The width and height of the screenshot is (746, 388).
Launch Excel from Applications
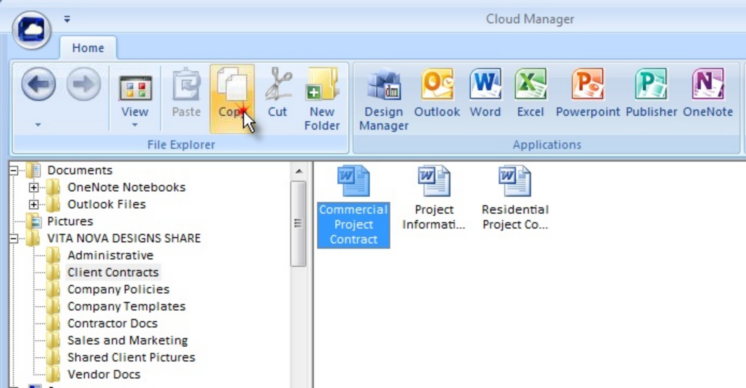pyautogui.click(x=530, y=94)
